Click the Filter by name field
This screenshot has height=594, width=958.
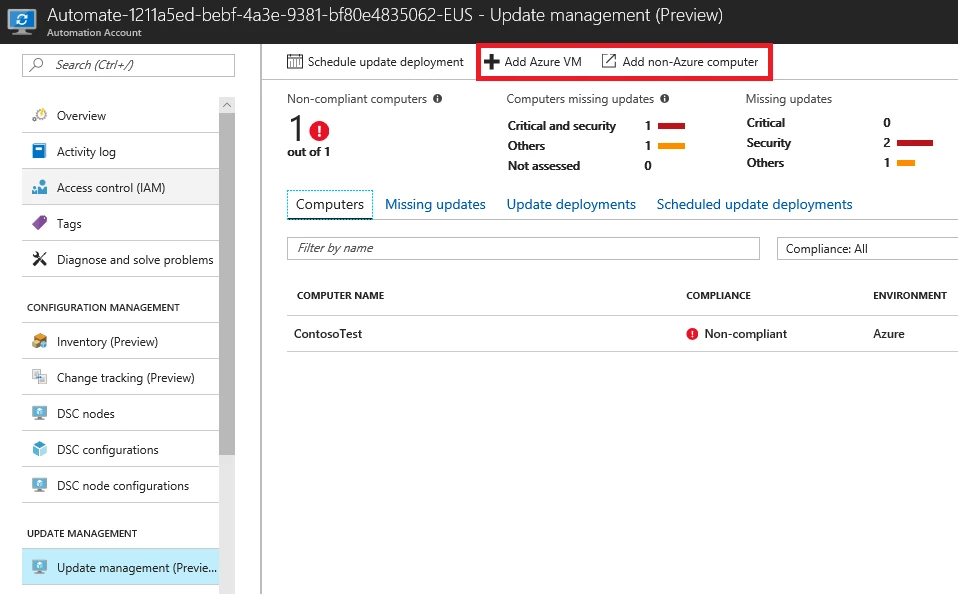pyautogui.click(x=524, y=248)
